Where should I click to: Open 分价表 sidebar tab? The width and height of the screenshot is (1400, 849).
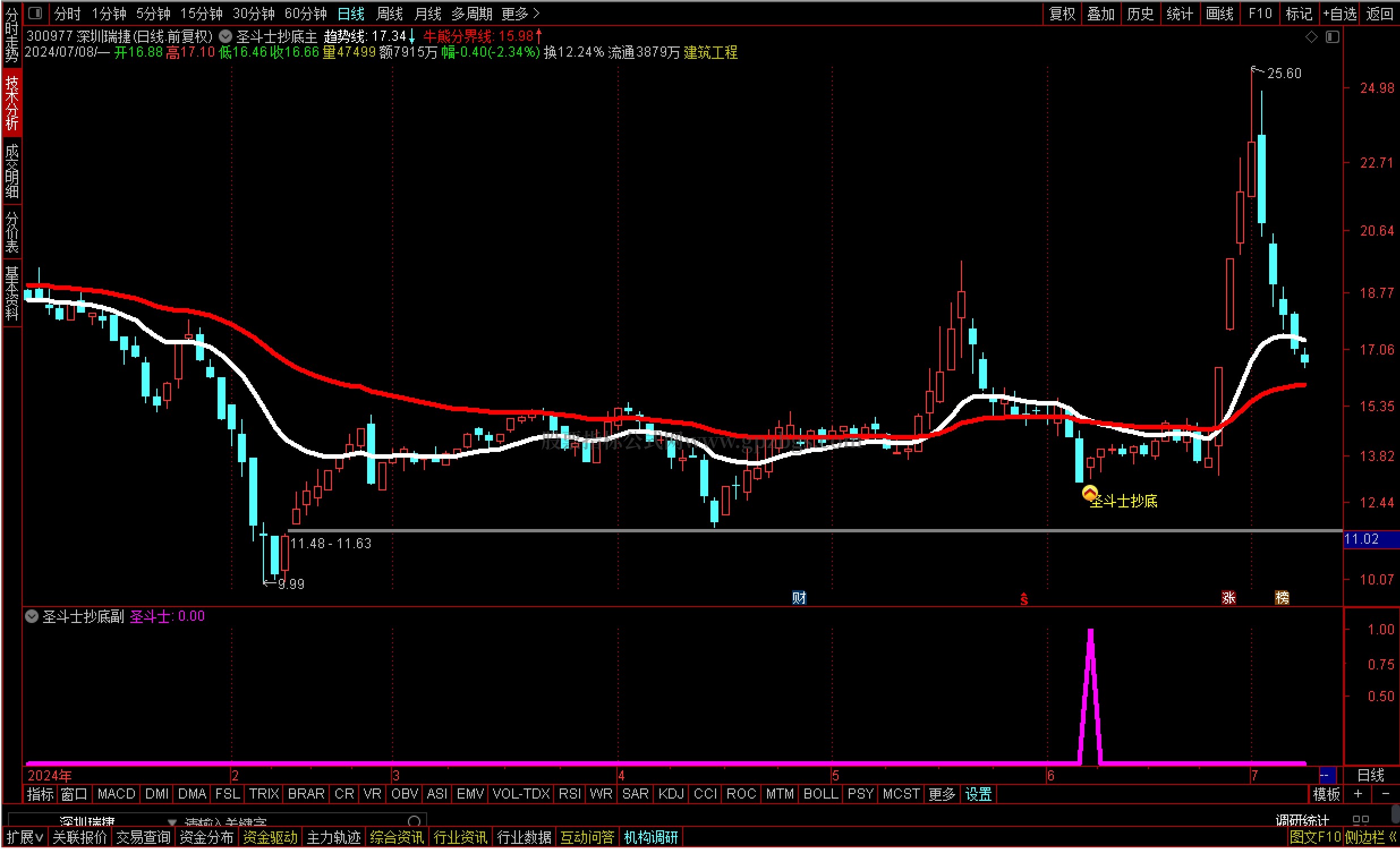(x=12, y=231)
